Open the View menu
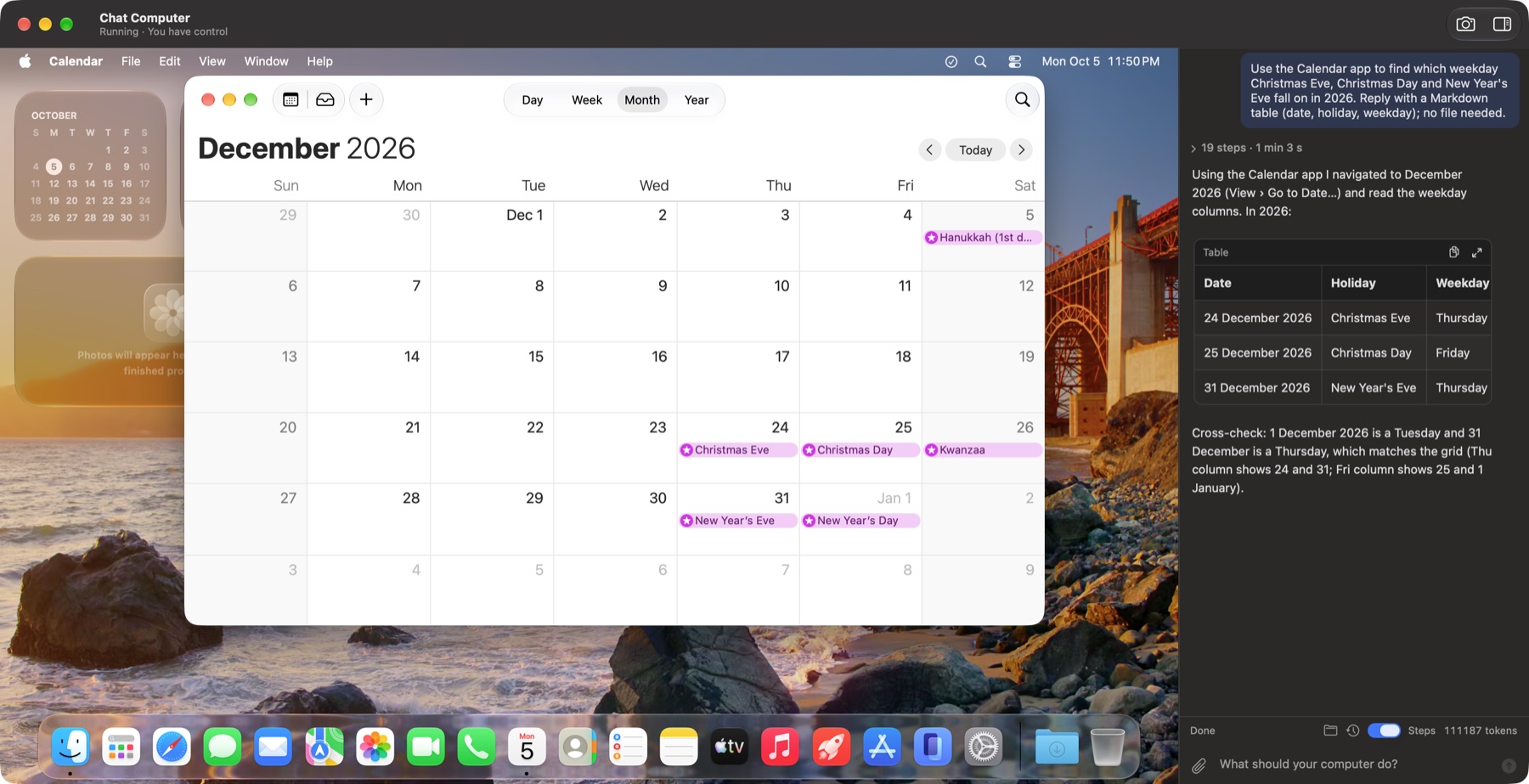The height and width of the screenshot is (784, 1529). tap(212, 61)
